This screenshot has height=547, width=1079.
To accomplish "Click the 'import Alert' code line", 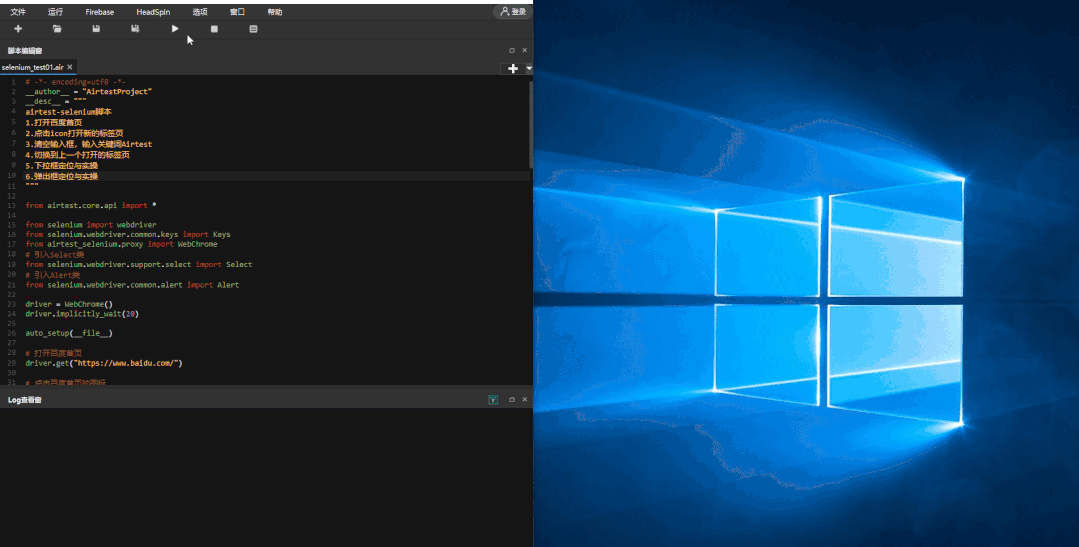I will coord(132,285).
